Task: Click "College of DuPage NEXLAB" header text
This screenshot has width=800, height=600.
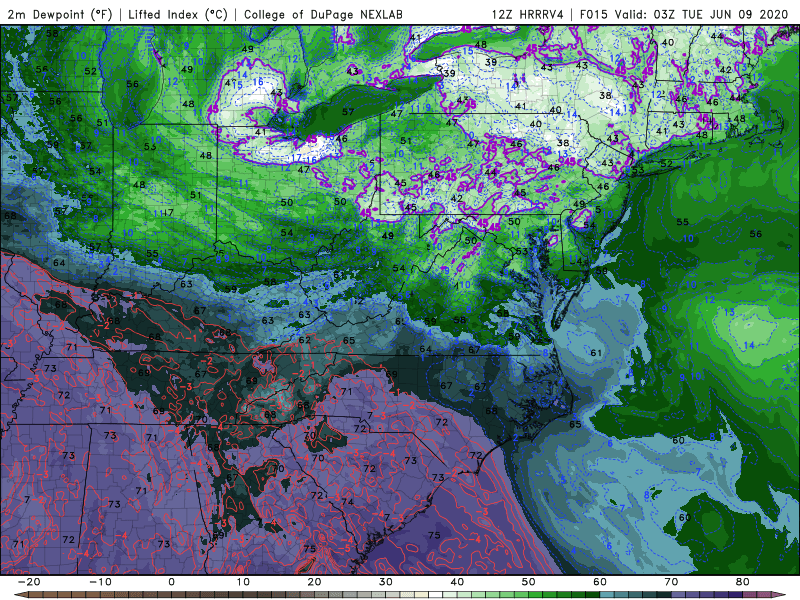Action: (323, 15)
